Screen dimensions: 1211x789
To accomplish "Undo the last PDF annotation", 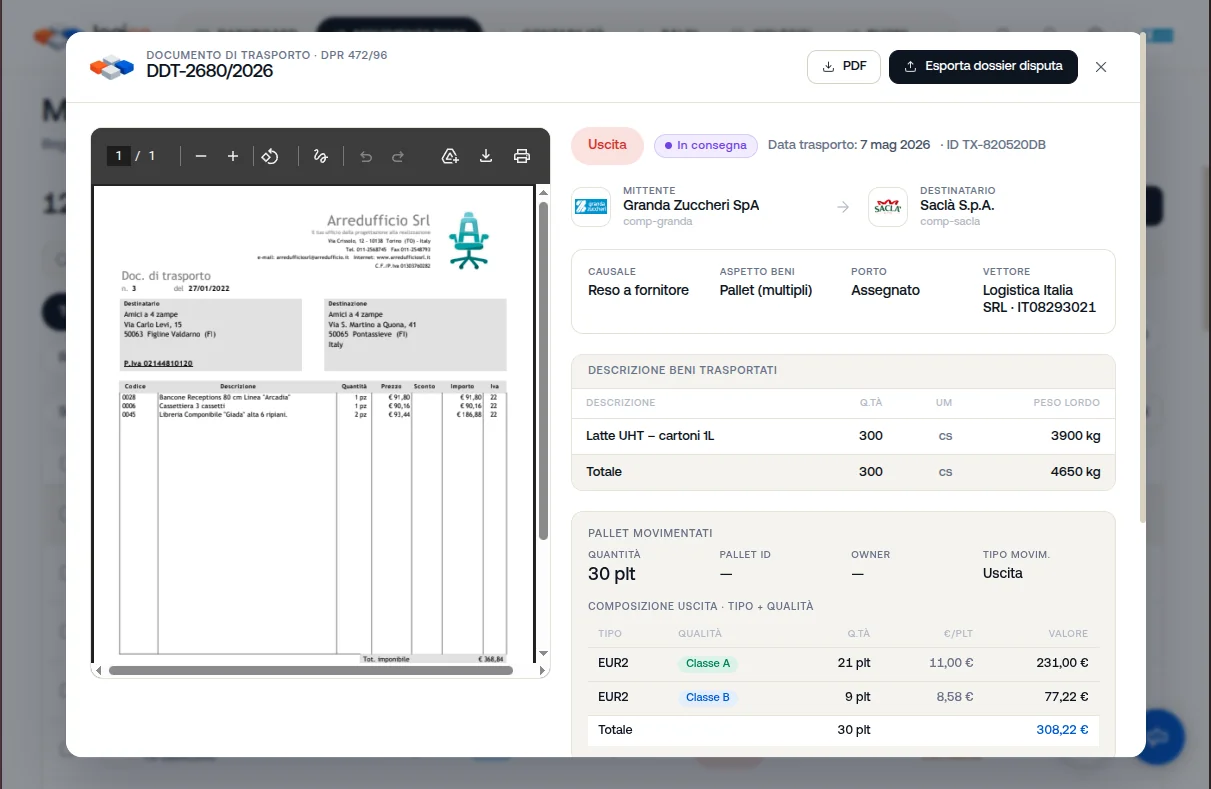I will [366, 156].
